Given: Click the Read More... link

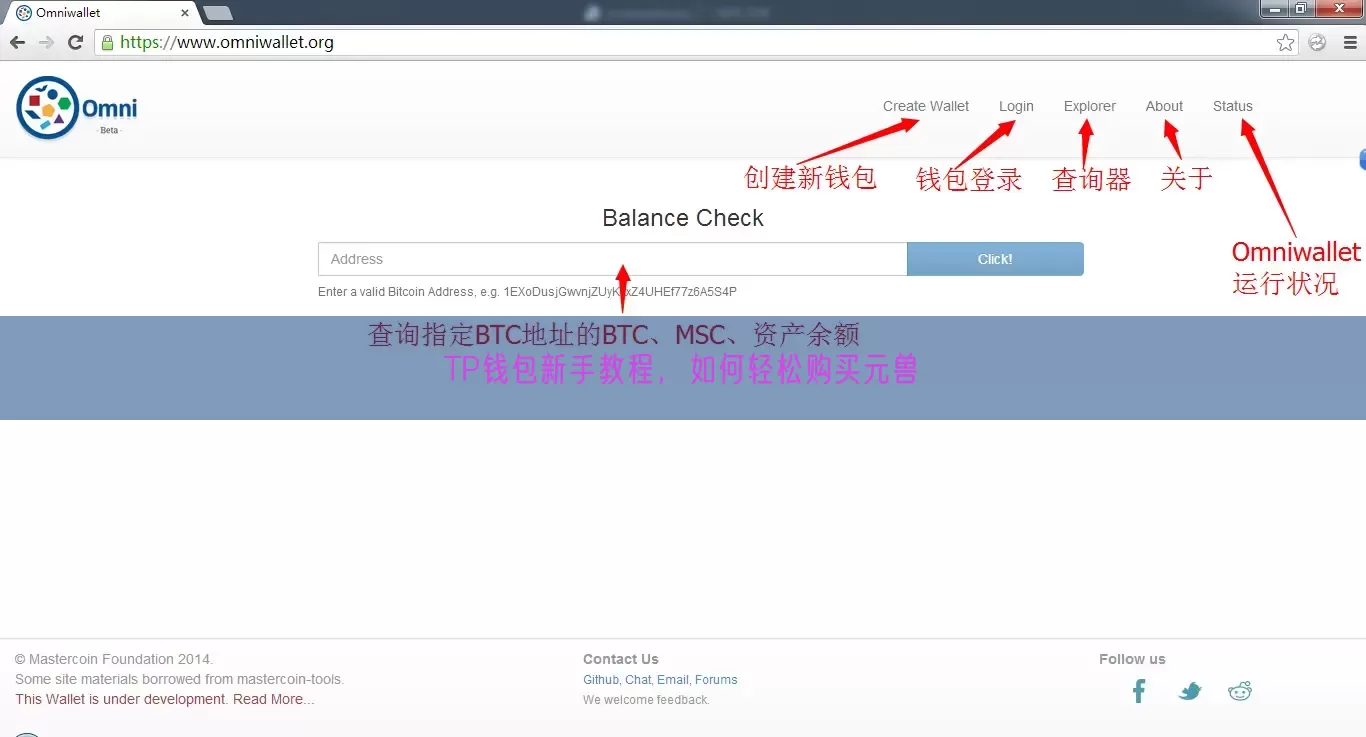Looking at the screenshot, I should (274, 699).
